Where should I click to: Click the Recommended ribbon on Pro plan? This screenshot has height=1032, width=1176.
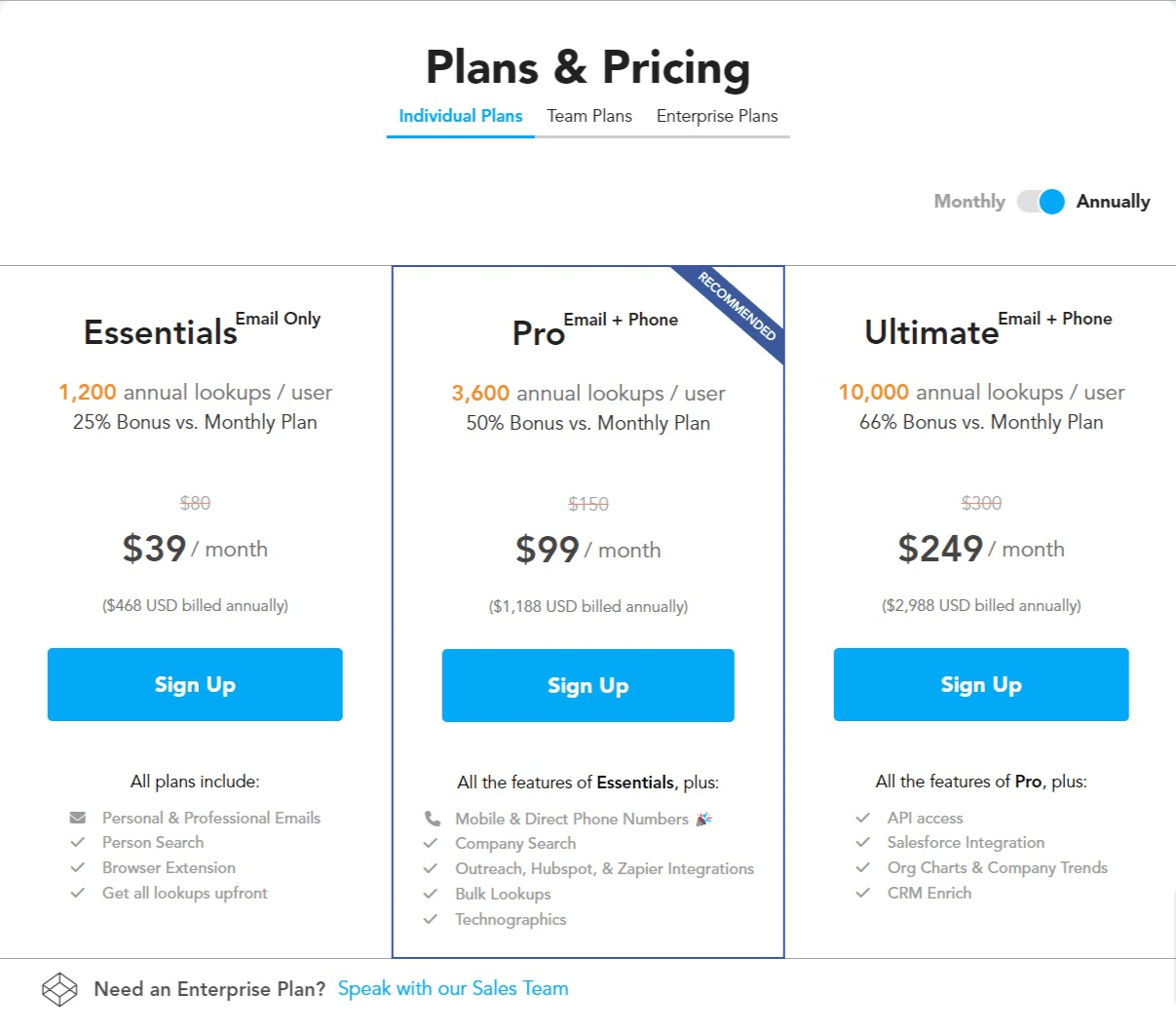(739, 308)
